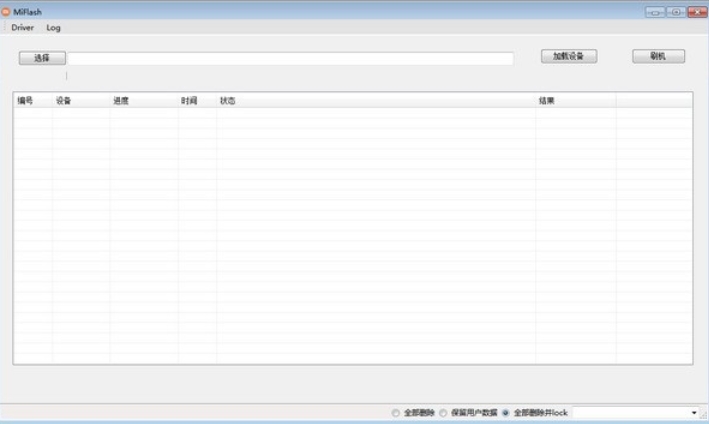
Task: Select the 全部删除并lock radio option
Action: click(x=506, y=413)
